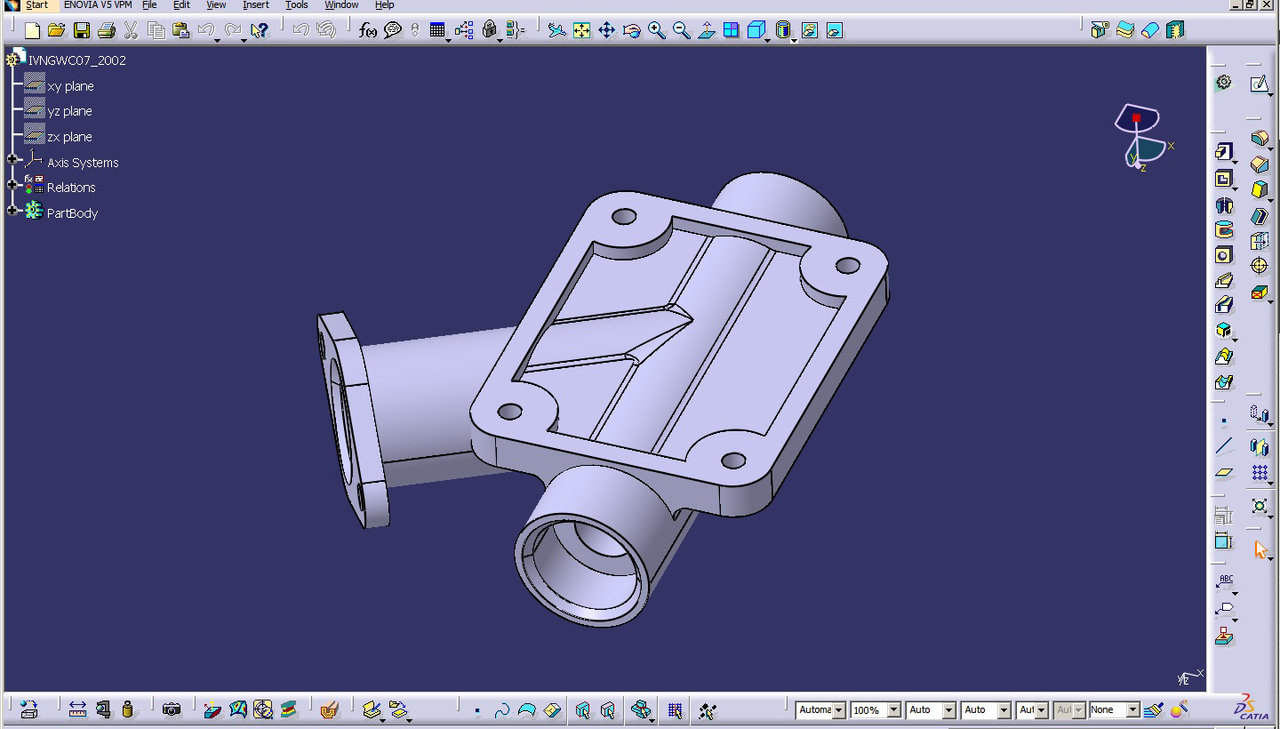Zoom out with the minus magnifier
Viewport: 1280px width, 729px height.
[682, 30]
